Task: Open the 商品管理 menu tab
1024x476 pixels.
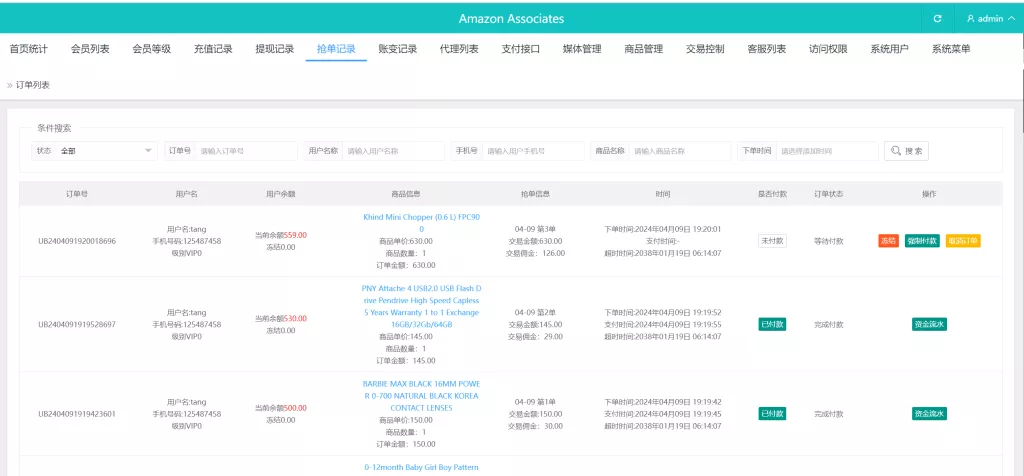Action: pyautogui.click(x=643, y=49)
